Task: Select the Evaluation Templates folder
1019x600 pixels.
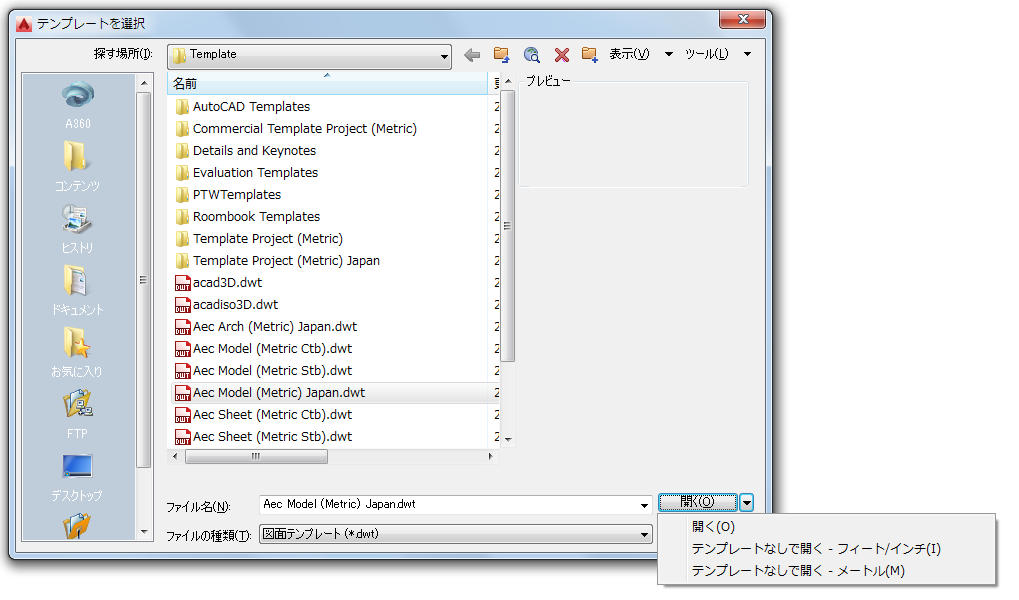Action: click(x=255, y=173)
